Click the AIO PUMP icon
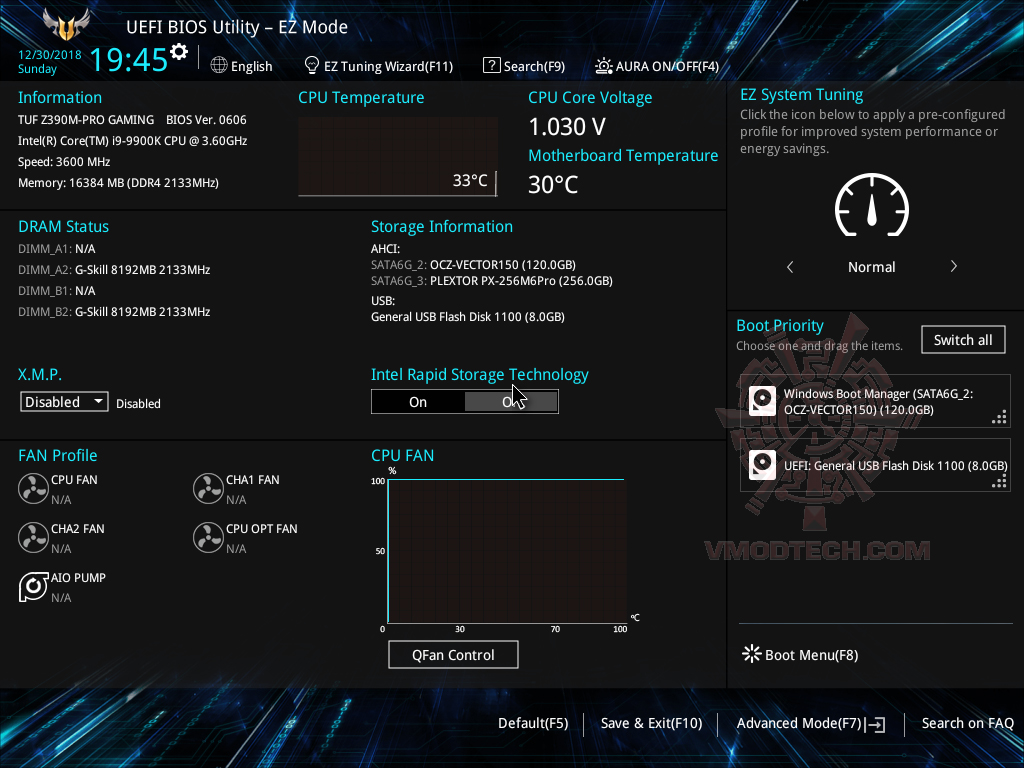1024x768 pixels. point(34,586)
